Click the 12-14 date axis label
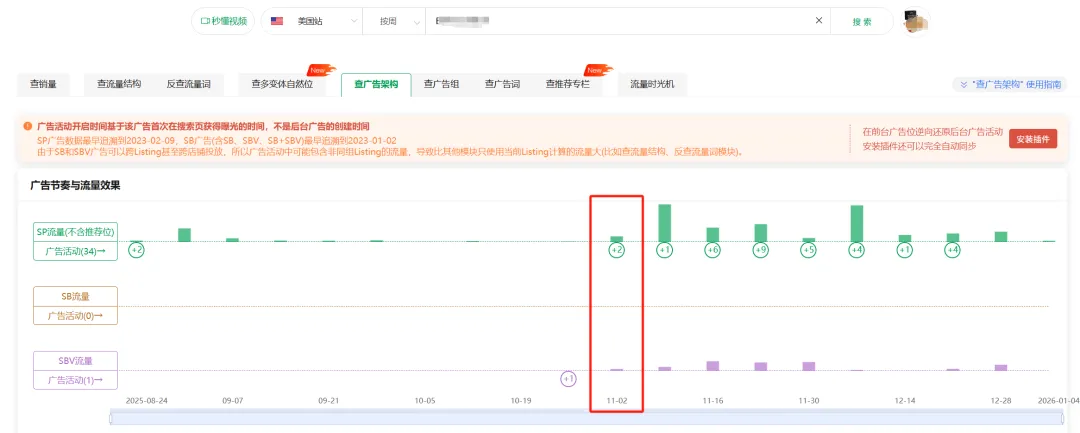The width and height of the screenshot is (1080, 433). tap(905, 400)
